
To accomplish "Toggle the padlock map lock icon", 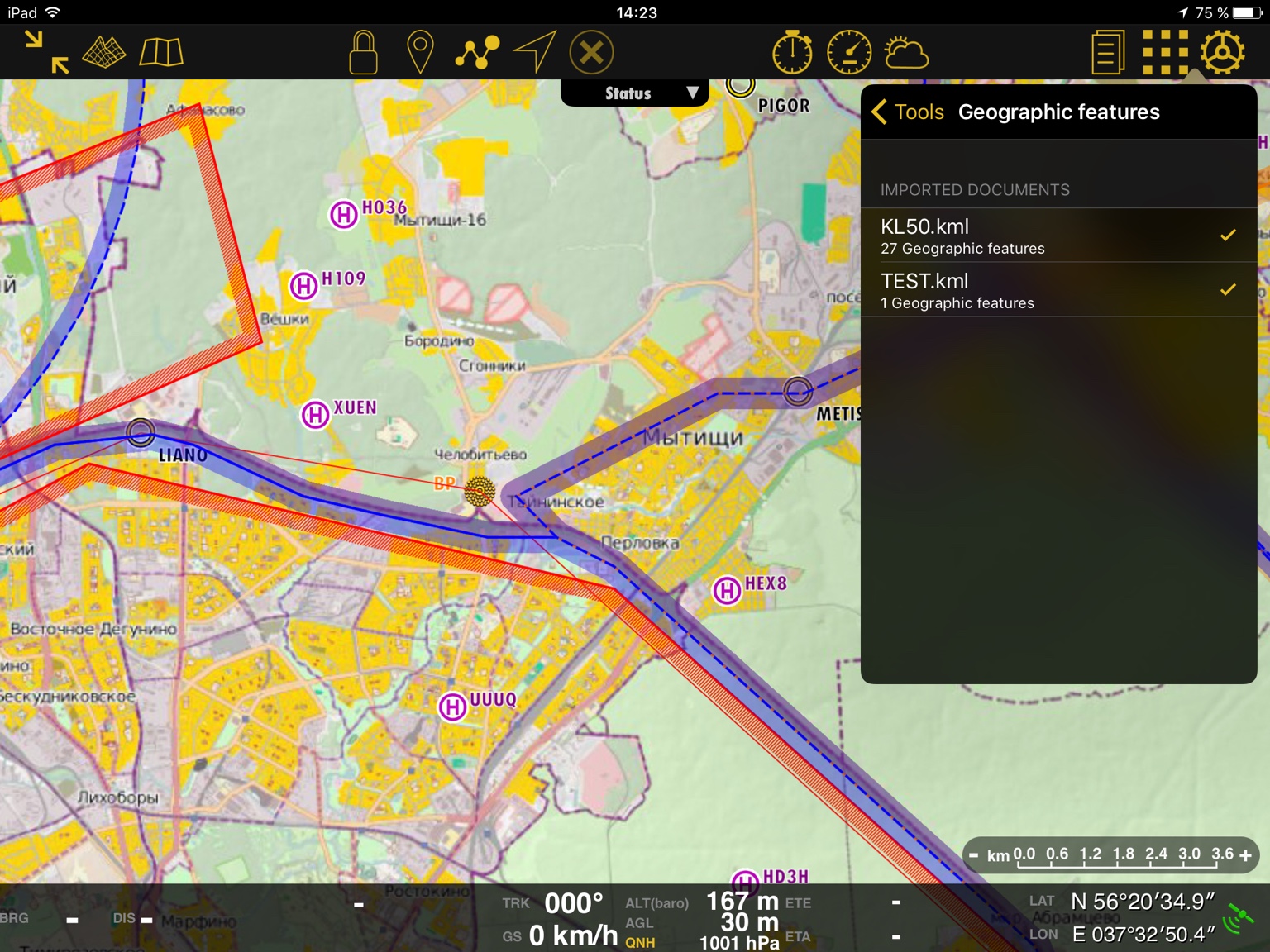I will click(363, 52).
